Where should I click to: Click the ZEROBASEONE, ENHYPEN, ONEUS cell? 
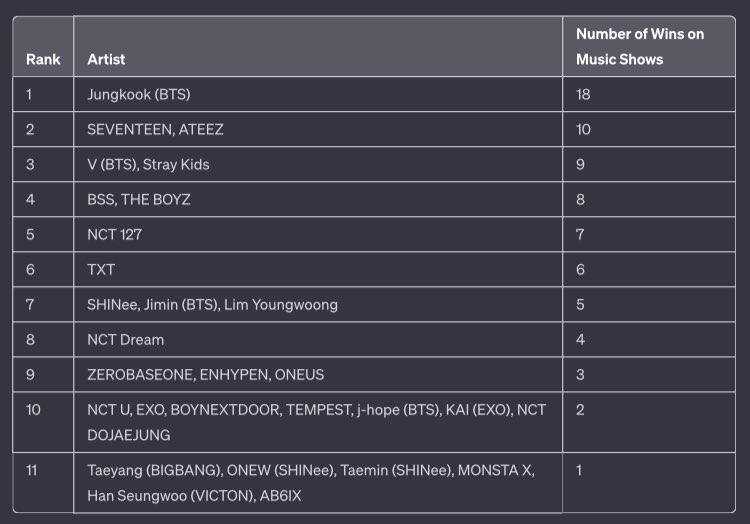click(206, 374)
